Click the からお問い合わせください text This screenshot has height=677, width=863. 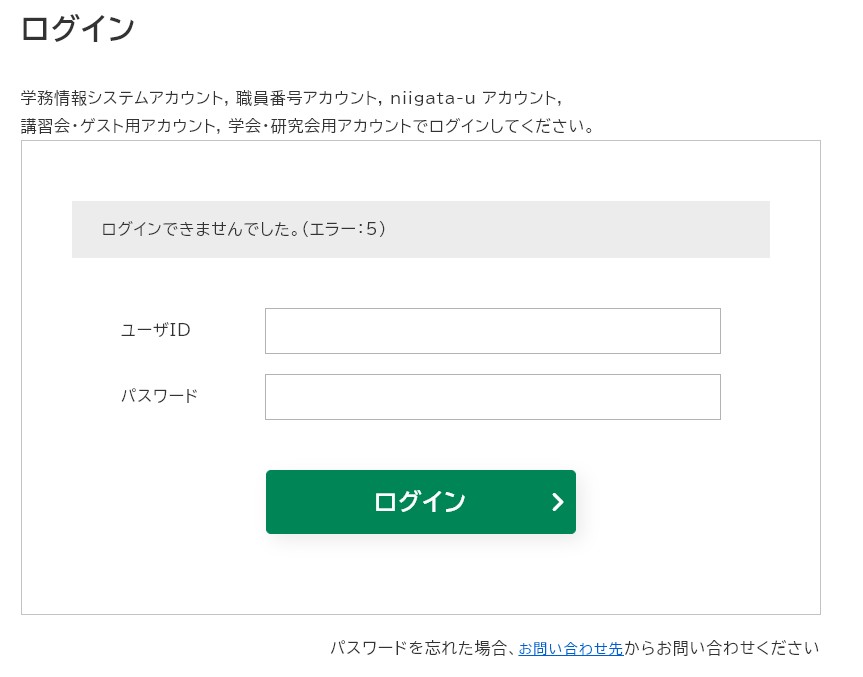720,648
